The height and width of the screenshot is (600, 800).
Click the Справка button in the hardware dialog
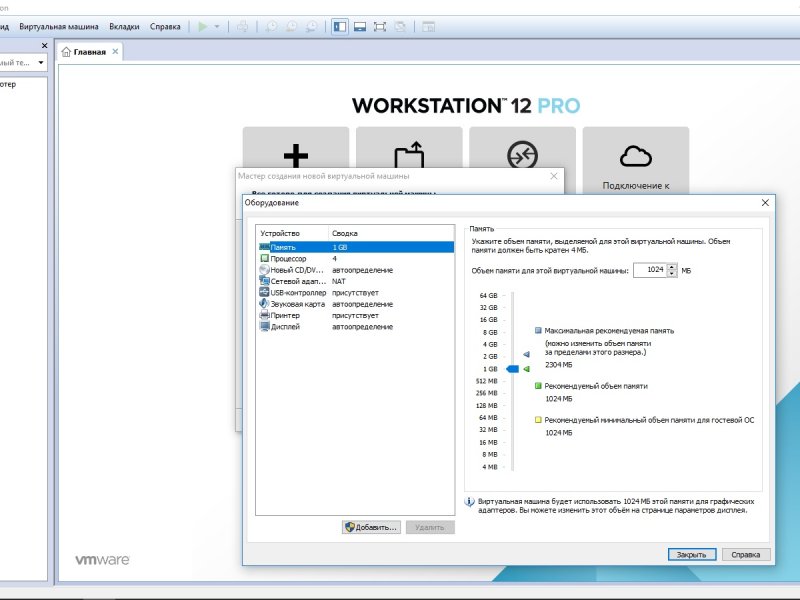tap(745, 555)
